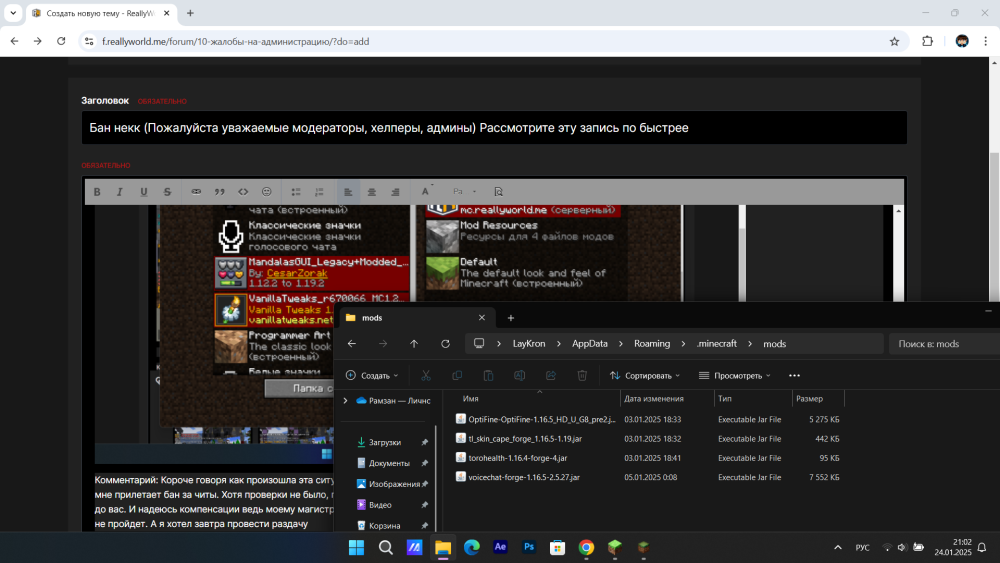Open Chrome extensions puzzle icon
Viewport: 1000px width, 563px height.
pos(927,41)
